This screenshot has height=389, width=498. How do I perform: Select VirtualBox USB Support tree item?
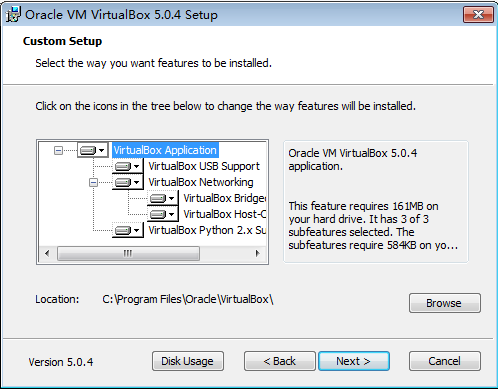click(x=204, y=166)
